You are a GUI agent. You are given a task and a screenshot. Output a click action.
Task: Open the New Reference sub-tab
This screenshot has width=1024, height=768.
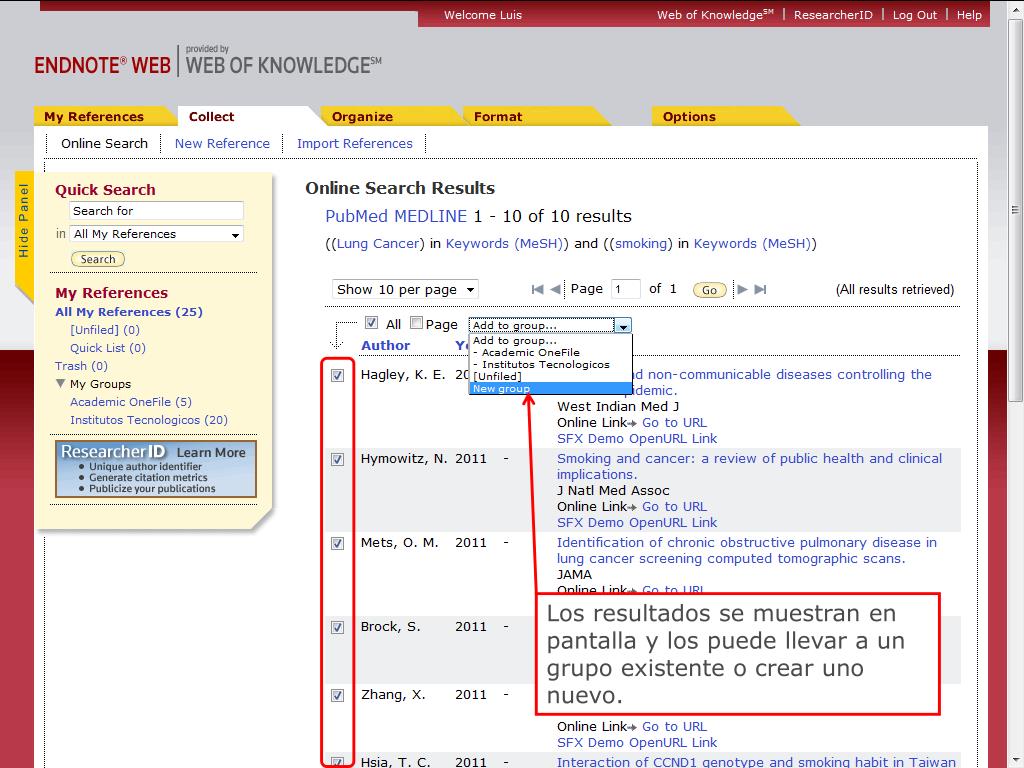pyautogui.click(x=222, y=144)
